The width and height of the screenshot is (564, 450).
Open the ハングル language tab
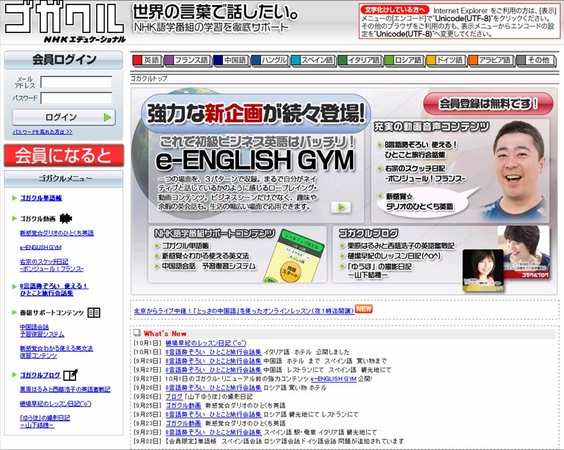click(x=270, y=60)
